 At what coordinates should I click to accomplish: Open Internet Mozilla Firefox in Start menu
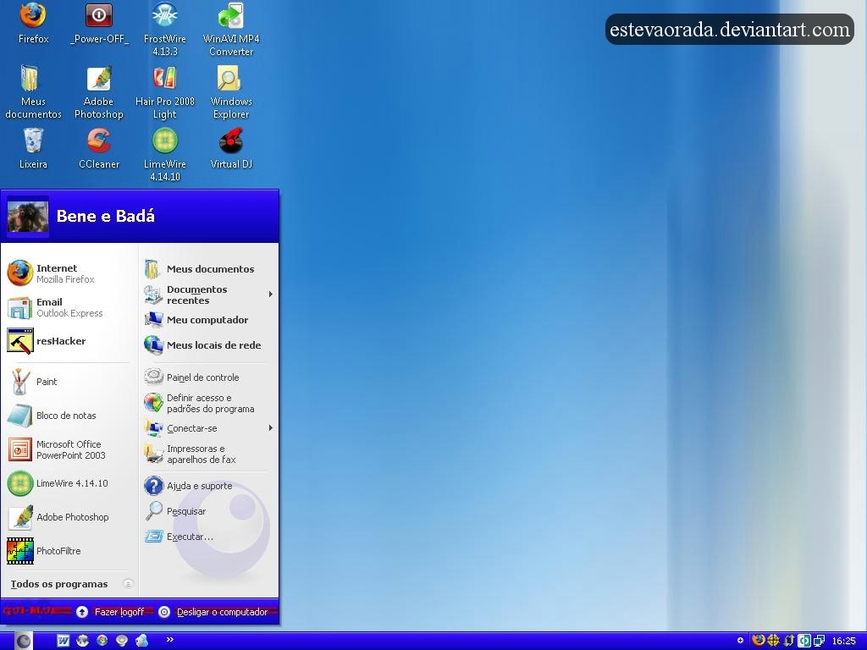69,273
